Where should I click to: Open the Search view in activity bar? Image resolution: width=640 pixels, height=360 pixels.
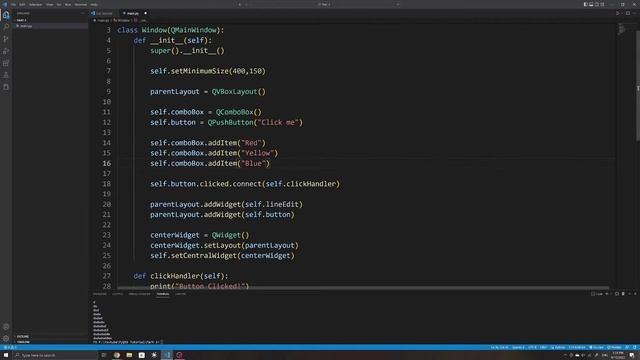6,27
